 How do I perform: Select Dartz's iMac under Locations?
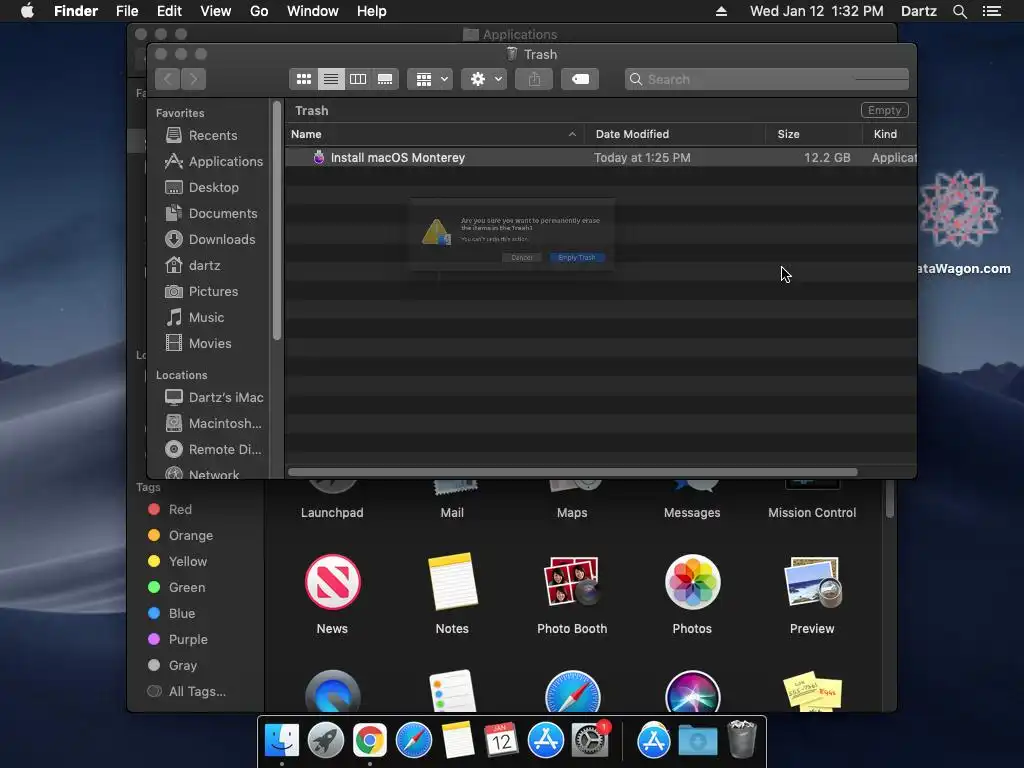point(214,397)
